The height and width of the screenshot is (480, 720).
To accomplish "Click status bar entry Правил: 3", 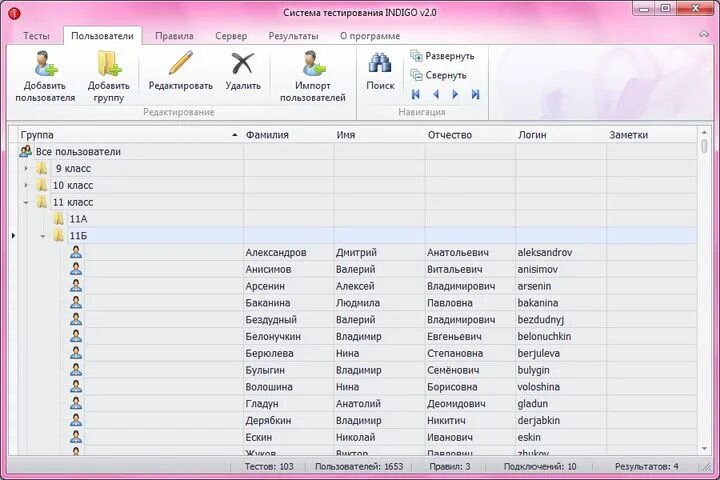I will tap(450, 466).
